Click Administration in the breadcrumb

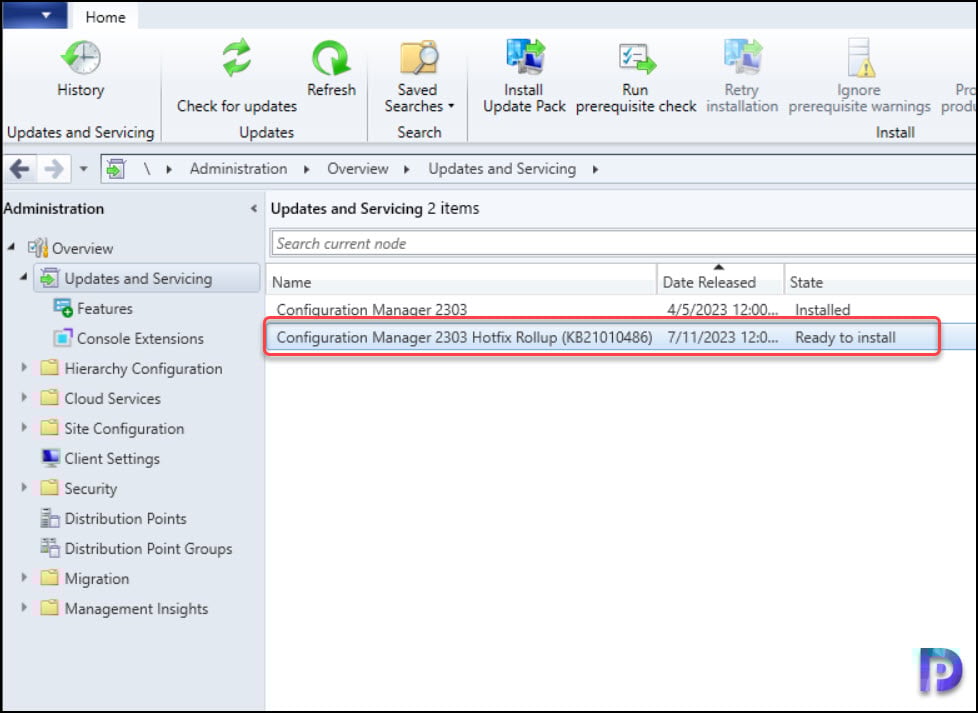(239, 169)
